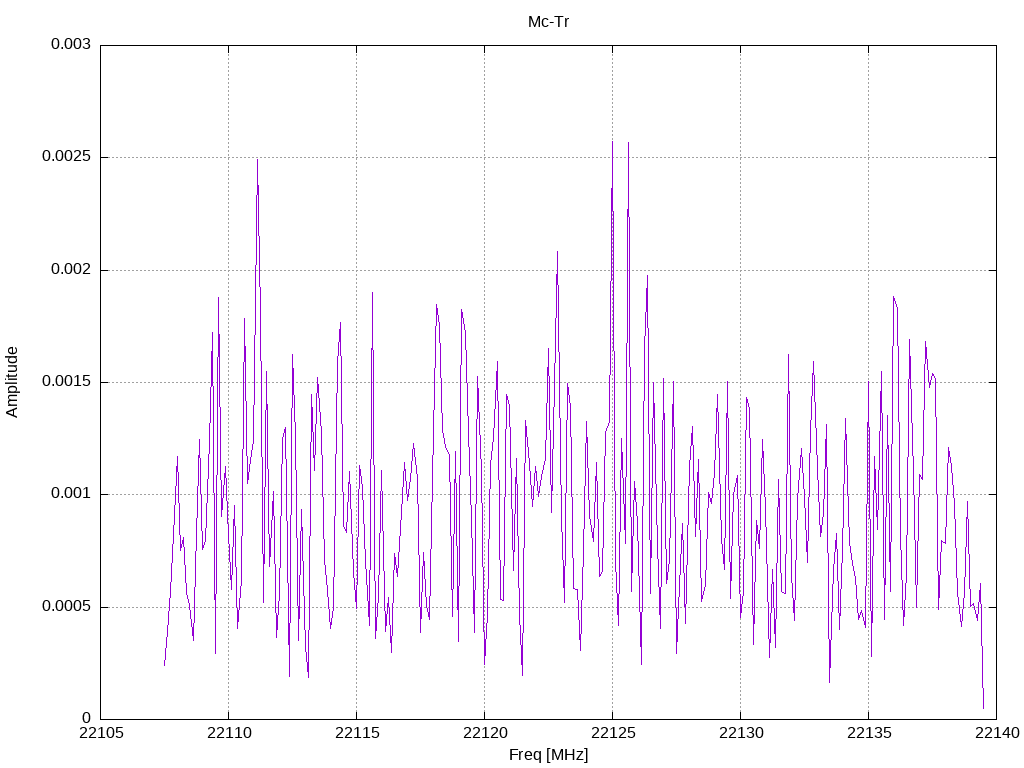Click y-axis tick label 0.0015
The image size is (1024, 768).
[66, 381]
